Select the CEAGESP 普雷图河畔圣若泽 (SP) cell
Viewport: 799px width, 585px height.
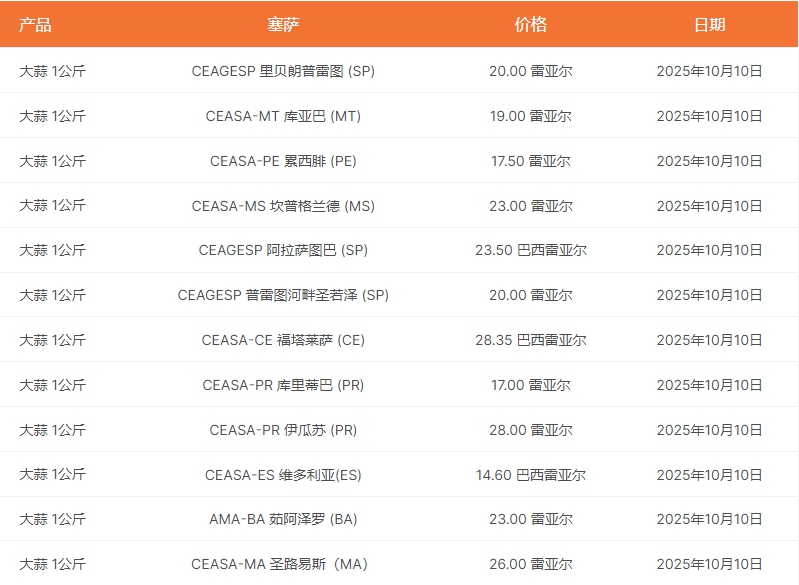pyautogui.click(x=283, y=295)
